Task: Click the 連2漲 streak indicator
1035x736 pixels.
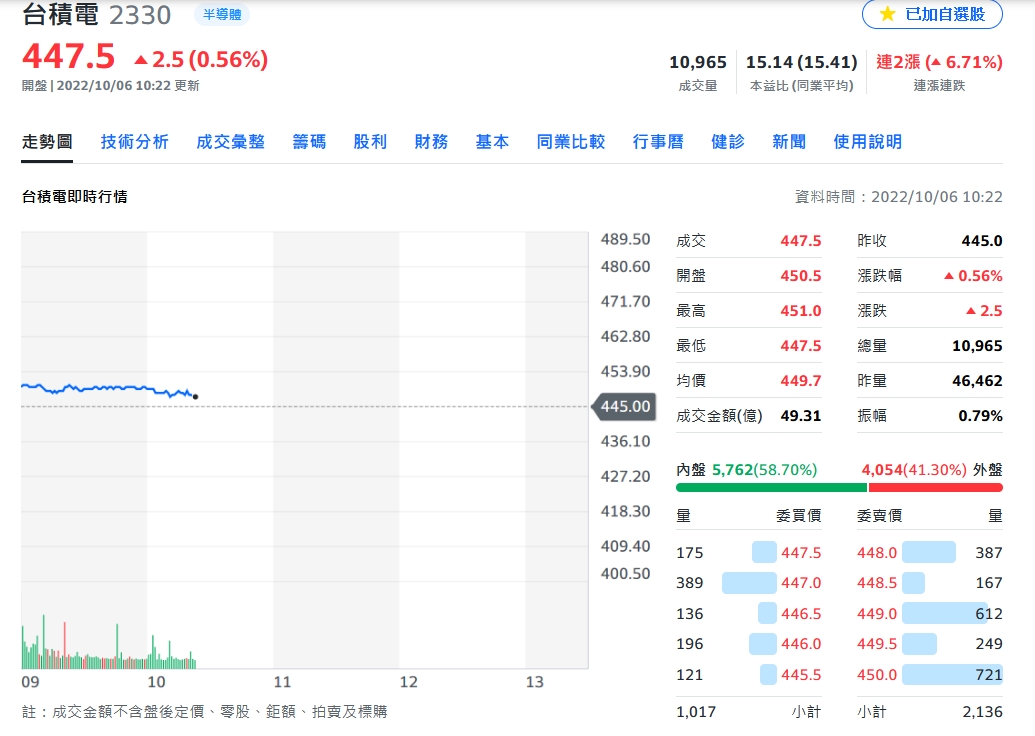Action: point(939,62)
